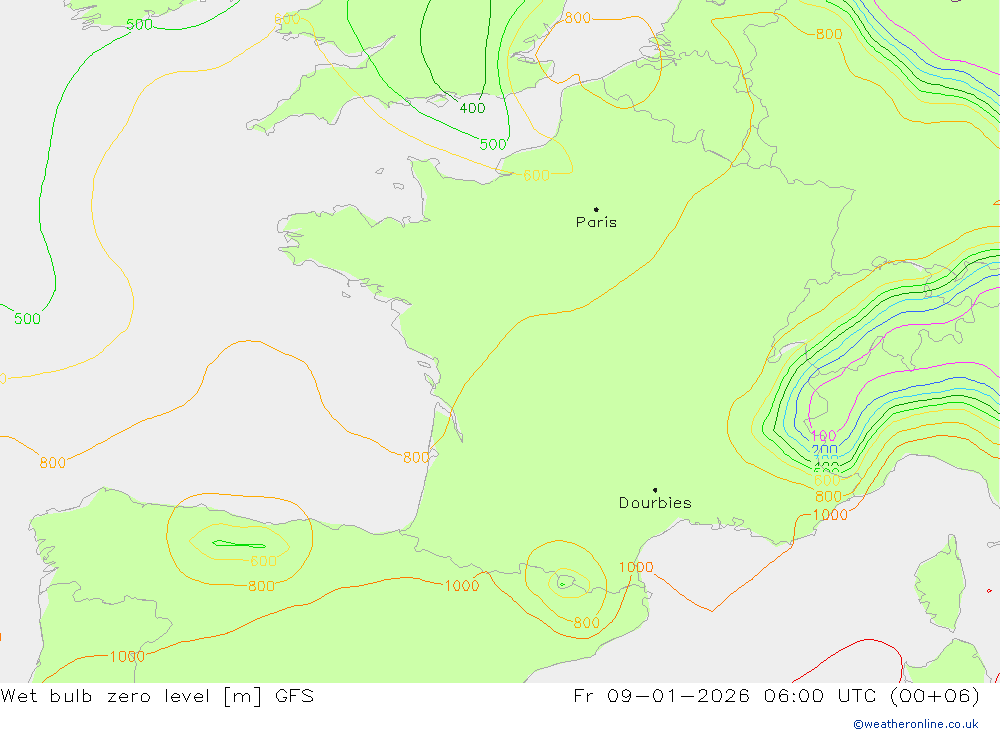The height and width of the screenshot is (733, 1000).
Task: Click the Paris city label
Action: pyautogui.click(x=596, y=222)
